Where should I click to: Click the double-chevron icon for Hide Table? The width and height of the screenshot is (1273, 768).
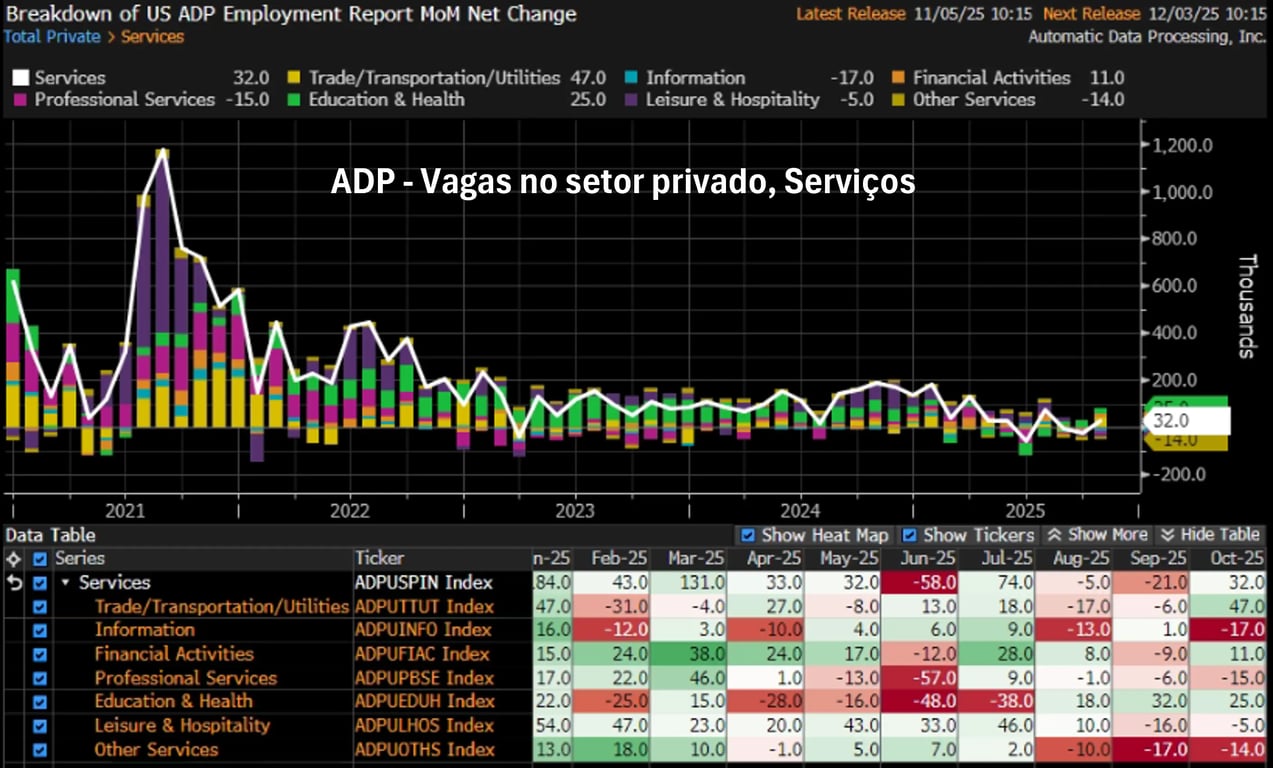(x=1168, y=535)
